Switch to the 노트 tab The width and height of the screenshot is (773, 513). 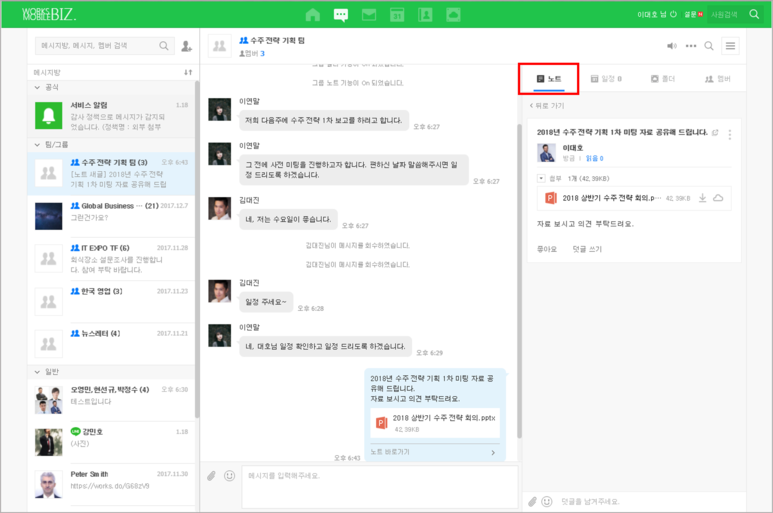click(x=549, y=79)
